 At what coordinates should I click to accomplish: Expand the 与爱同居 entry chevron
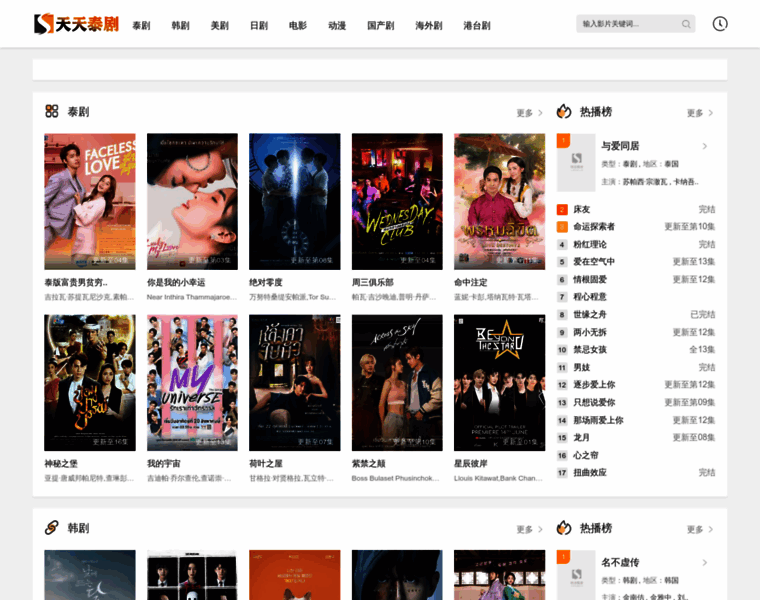(x=705, y=146)
